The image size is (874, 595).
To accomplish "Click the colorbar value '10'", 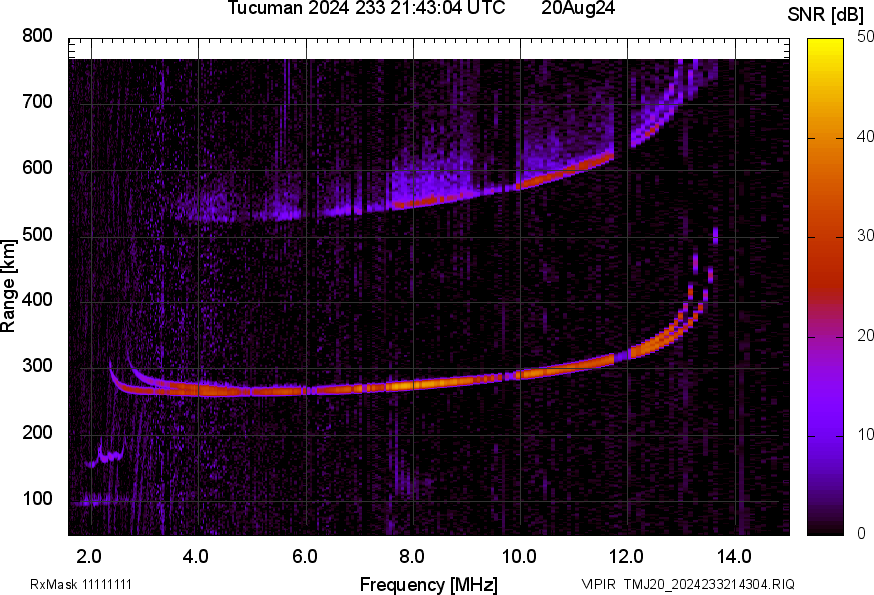I will click(x=865, y=434).
